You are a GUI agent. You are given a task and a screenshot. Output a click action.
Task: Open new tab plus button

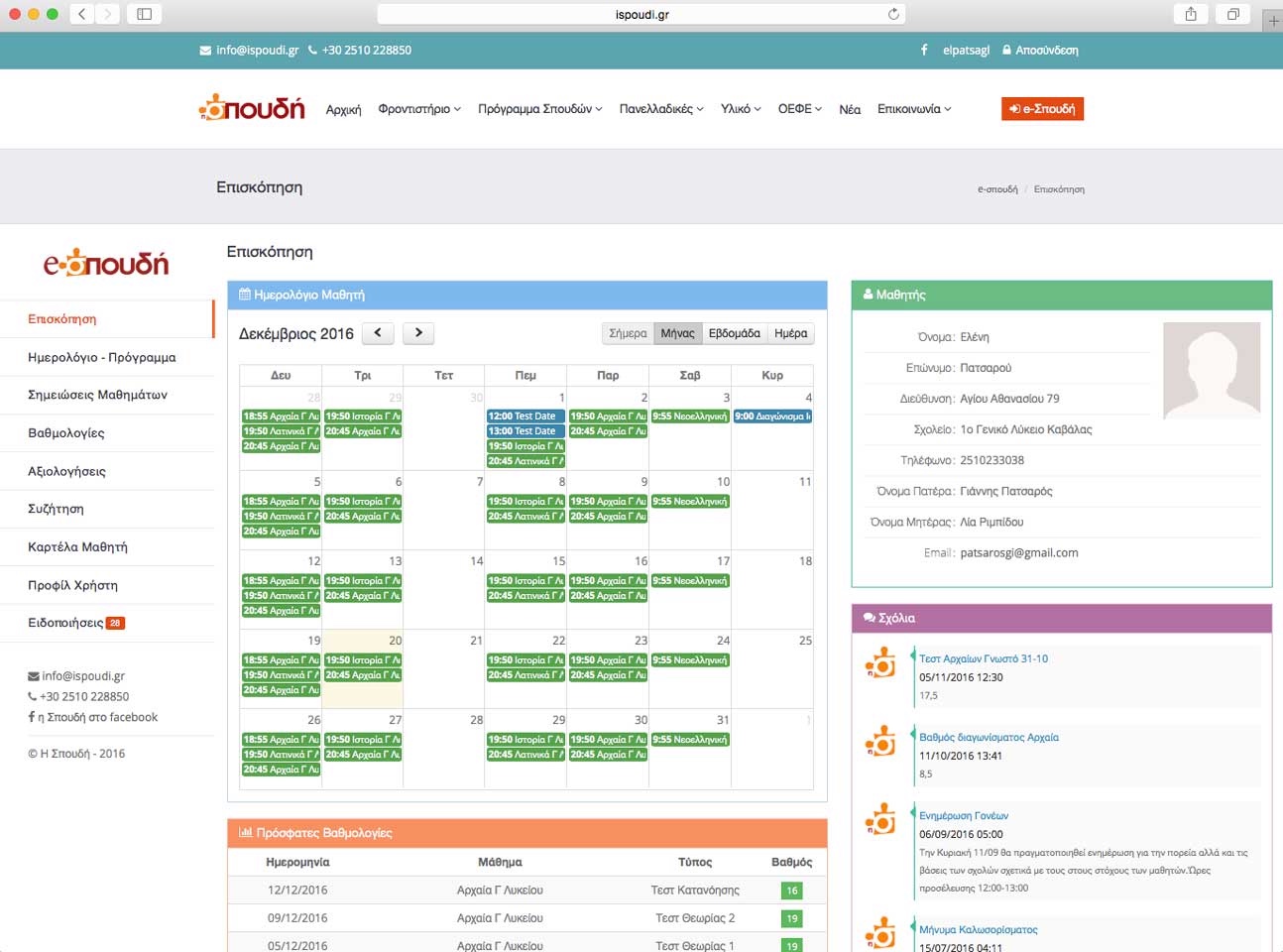coord(1273,20)
